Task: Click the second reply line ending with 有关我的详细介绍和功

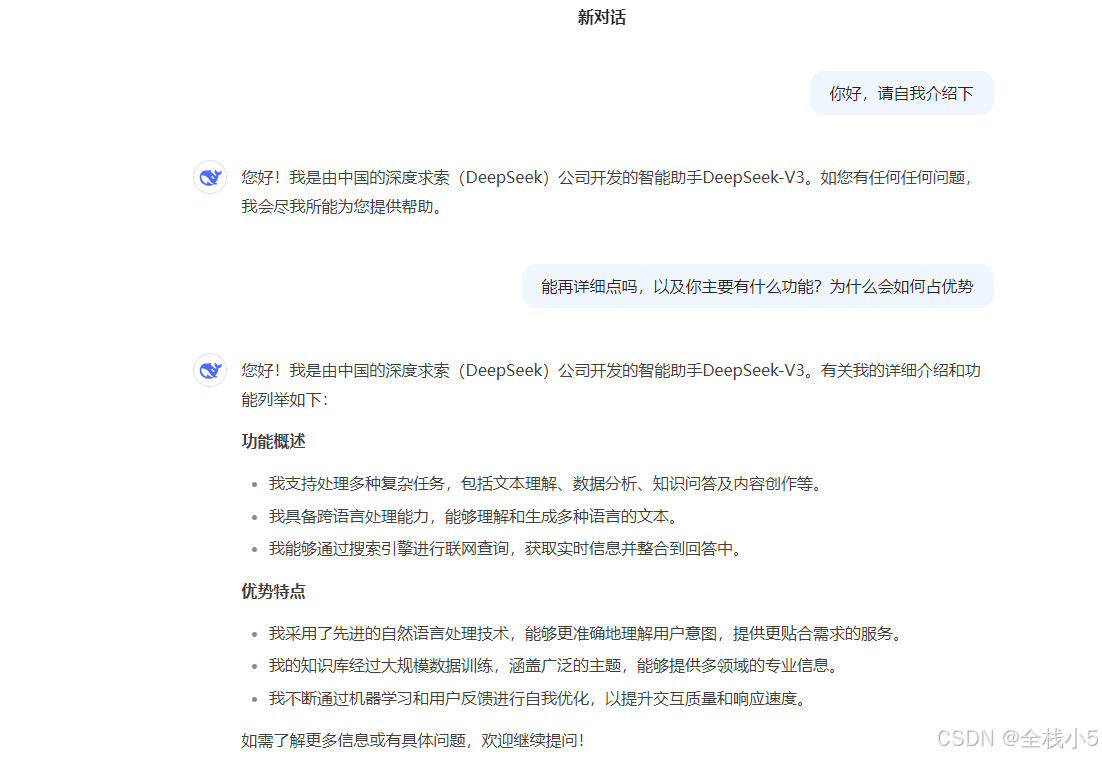Action: click(611, 370)
